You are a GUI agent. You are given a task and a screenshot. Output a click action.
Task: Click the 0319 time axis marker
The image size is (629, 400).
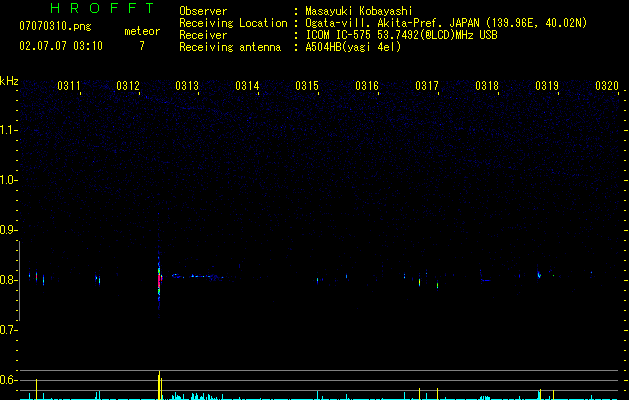click(x=547, y=85)
